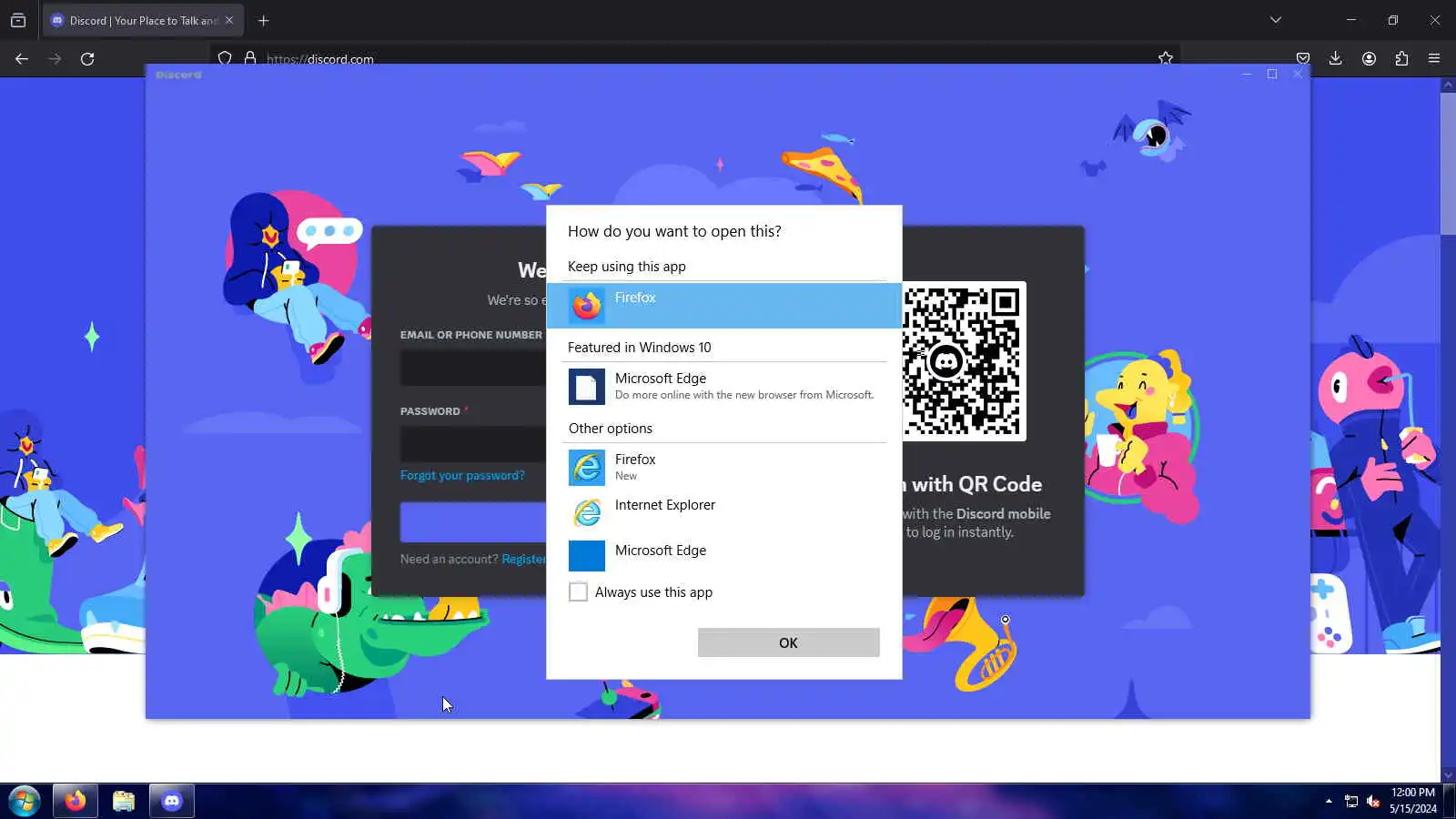Bookmark this page with the star
Screen dimensions: 1456x819
coord(1166,59)
